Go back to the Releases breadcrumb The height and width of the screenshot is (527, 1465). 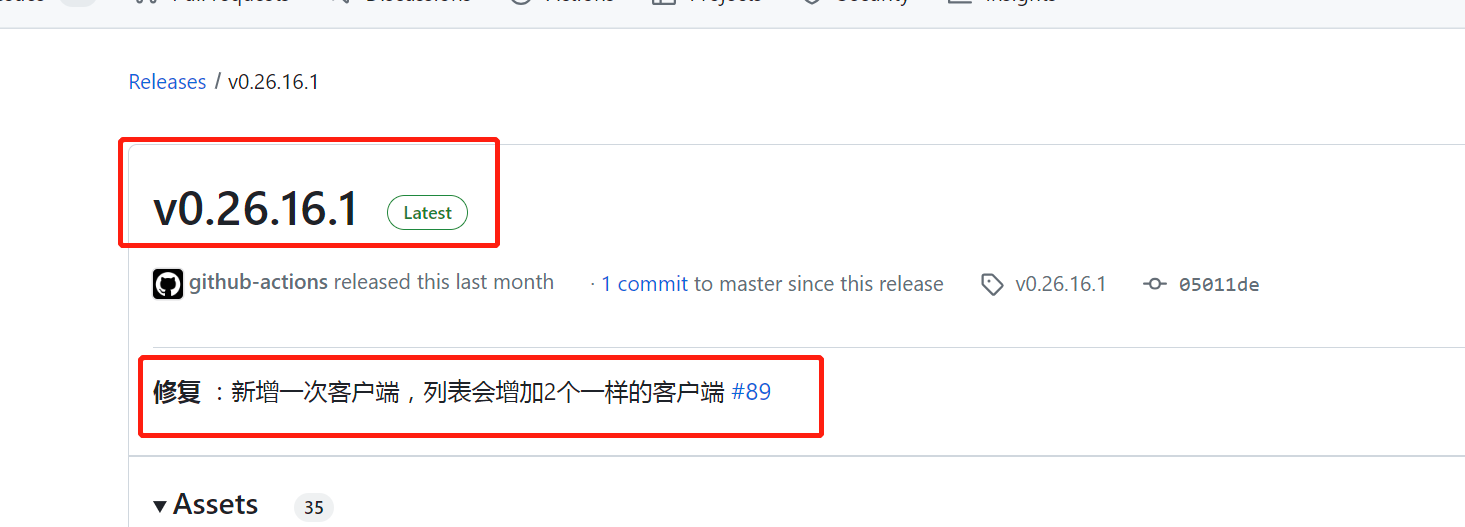point(167,82)
